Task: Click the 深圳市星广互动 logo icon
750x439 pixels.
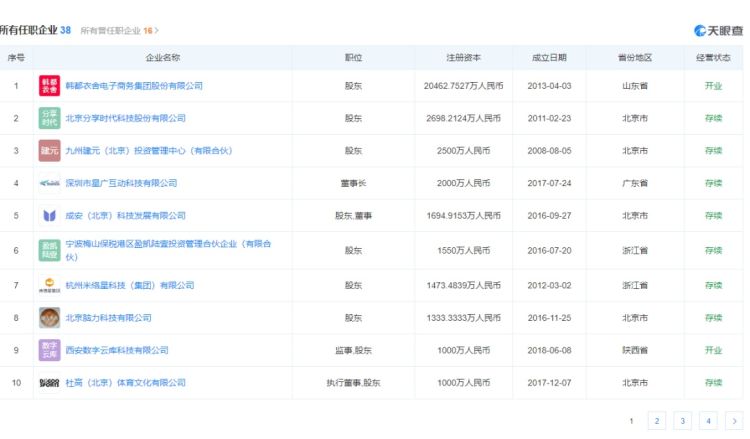Action: coord(49,183)
